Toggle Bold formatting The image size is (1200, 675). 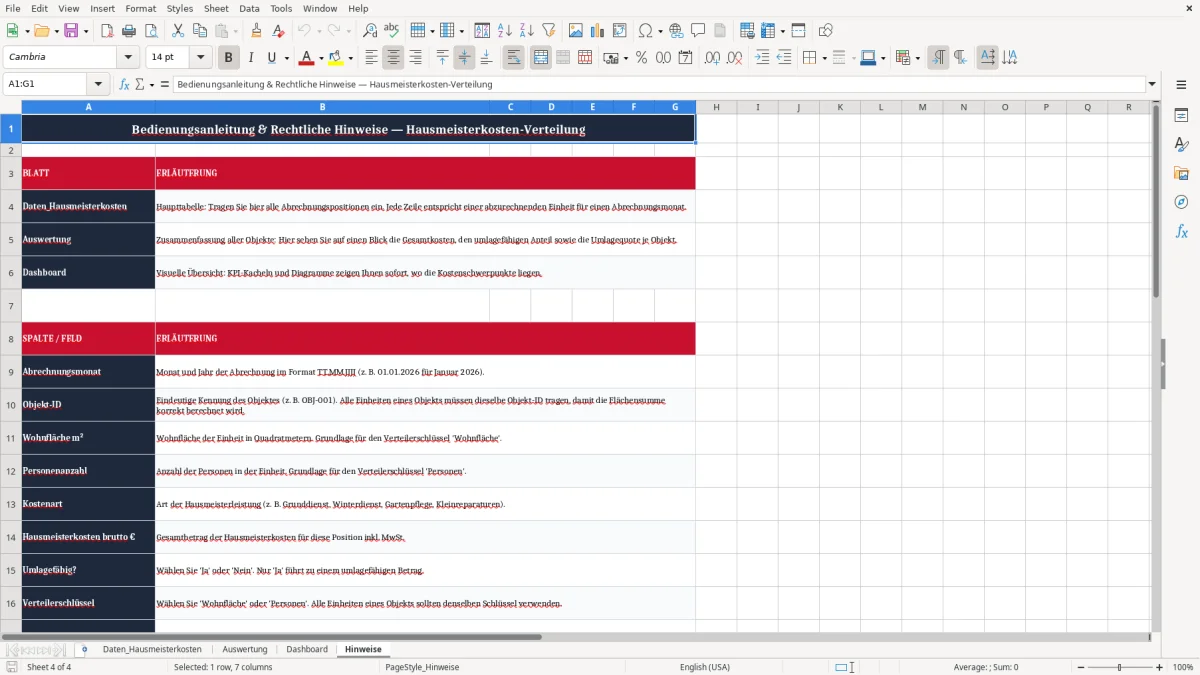coord(228,58)
